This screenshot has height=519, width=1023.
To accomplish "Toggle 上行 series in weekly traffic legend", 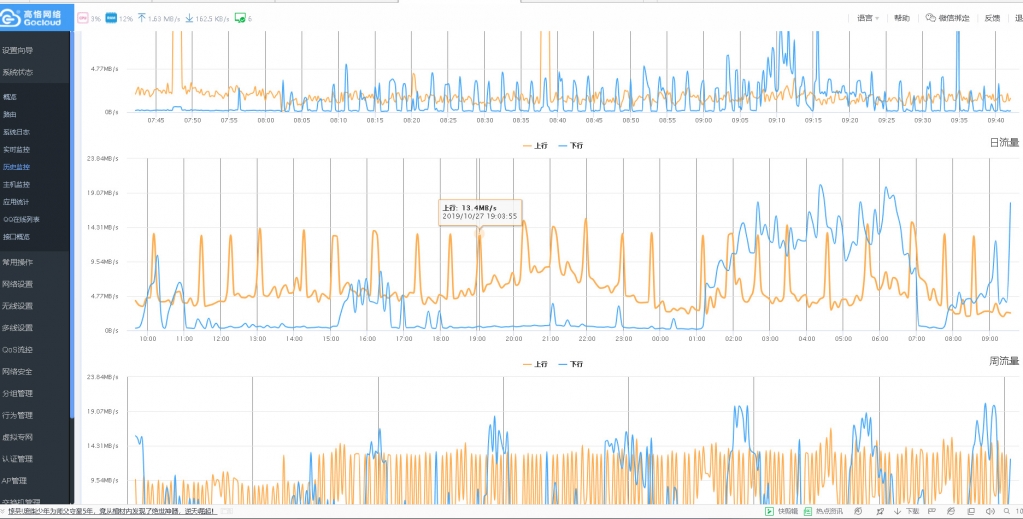I will pyautogui.click(x=535, y=364).
